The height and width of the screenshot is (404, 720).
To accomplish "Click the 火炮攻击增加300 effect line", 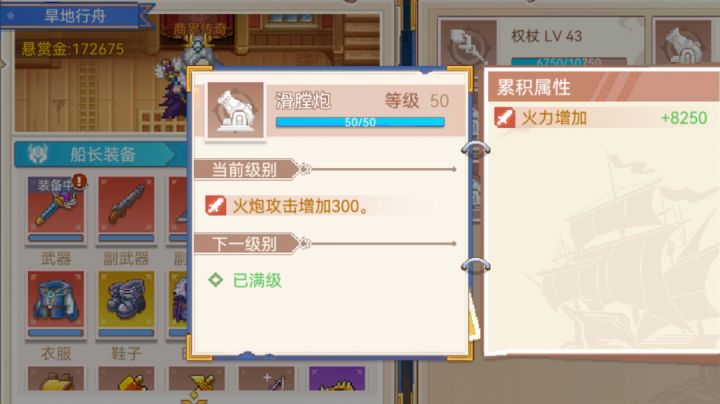I will [x=299, y=206].
